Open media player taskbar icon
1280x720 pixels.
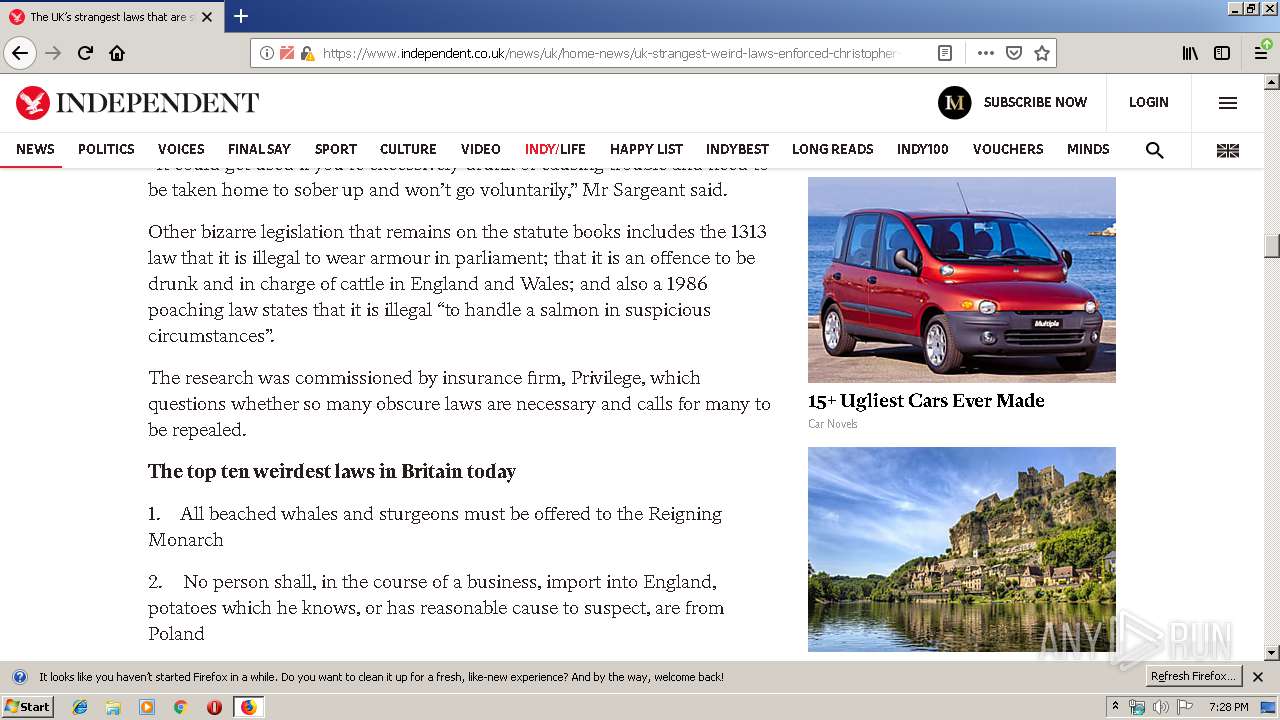click(147, 707)
